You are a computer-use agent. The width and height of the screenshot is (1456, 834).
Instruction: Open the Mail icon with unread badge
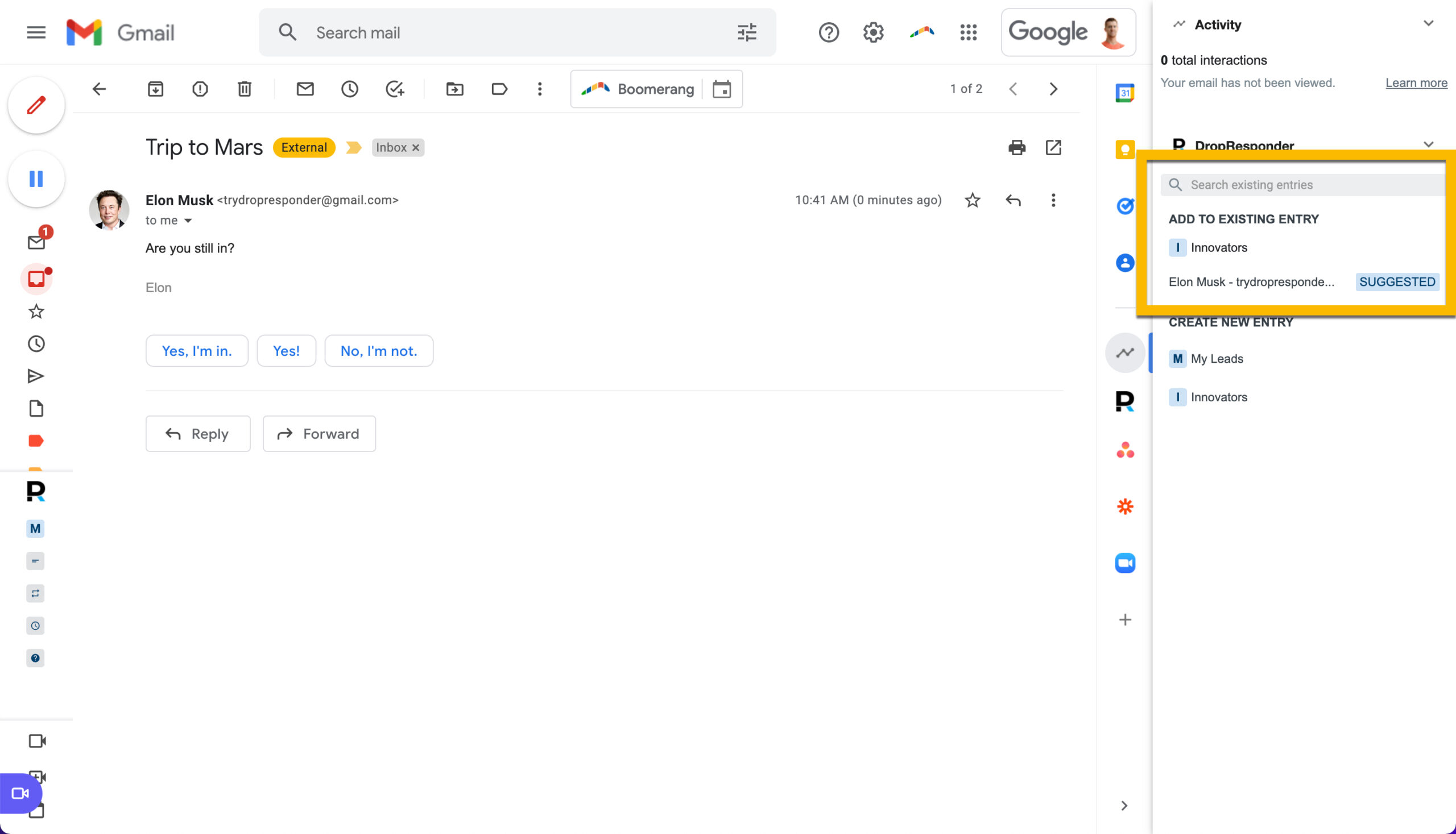[37, 240]
